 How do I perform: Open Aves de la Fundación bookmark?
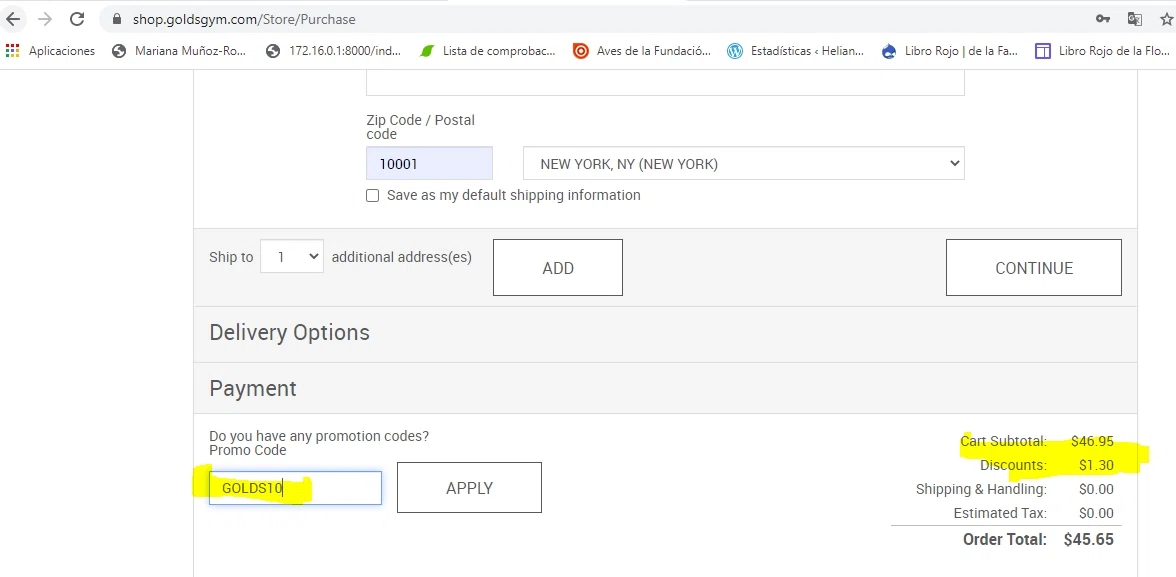(x=642, y=51)
